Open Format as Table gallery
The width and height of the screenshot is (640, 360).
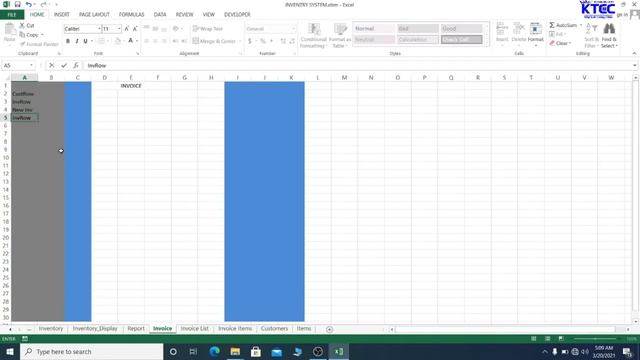tap(340, 36)
